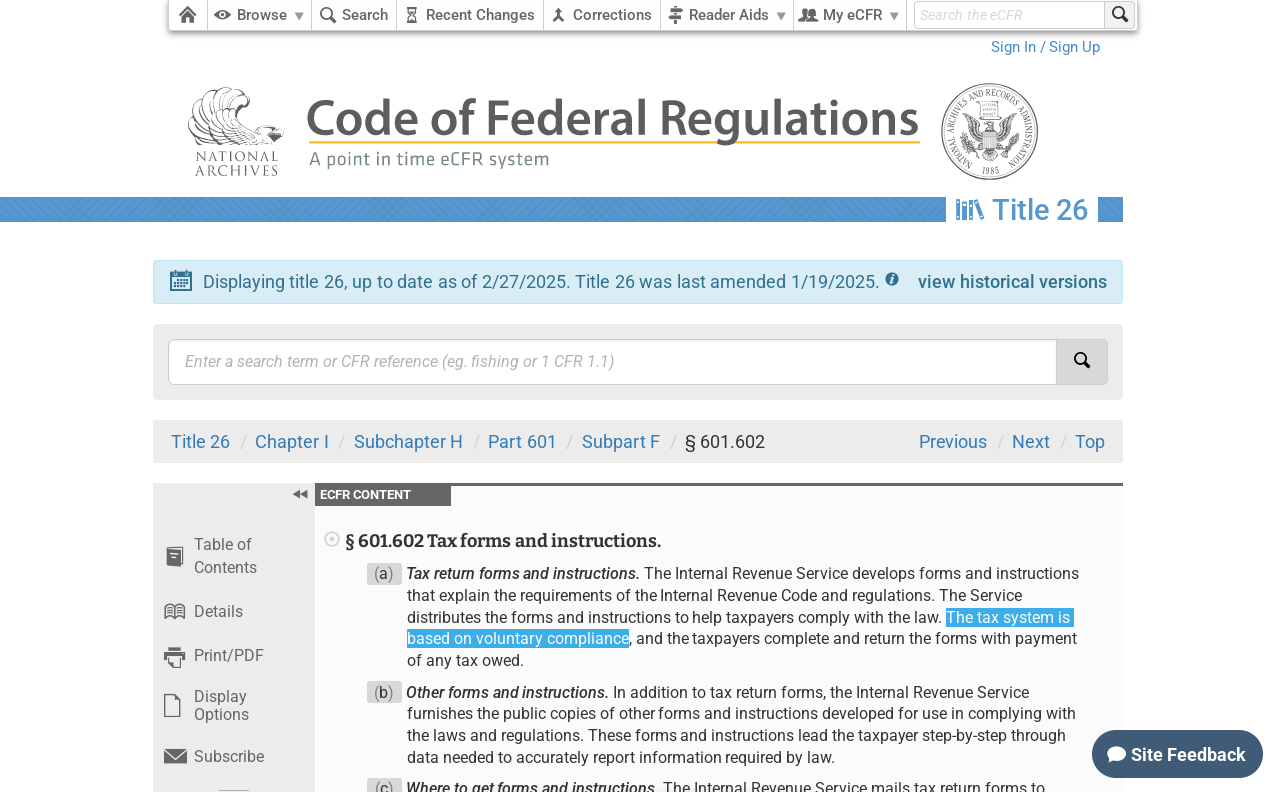
Task: Go to the Previous section
Action: 953,442
